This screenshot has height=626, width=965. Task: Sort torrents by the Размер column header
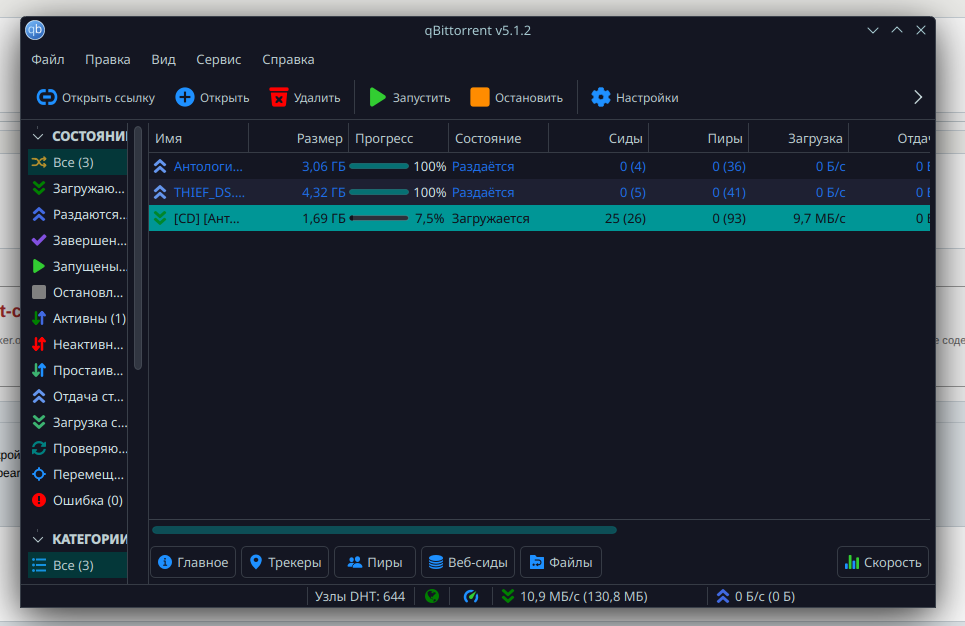tap(298, 138)
